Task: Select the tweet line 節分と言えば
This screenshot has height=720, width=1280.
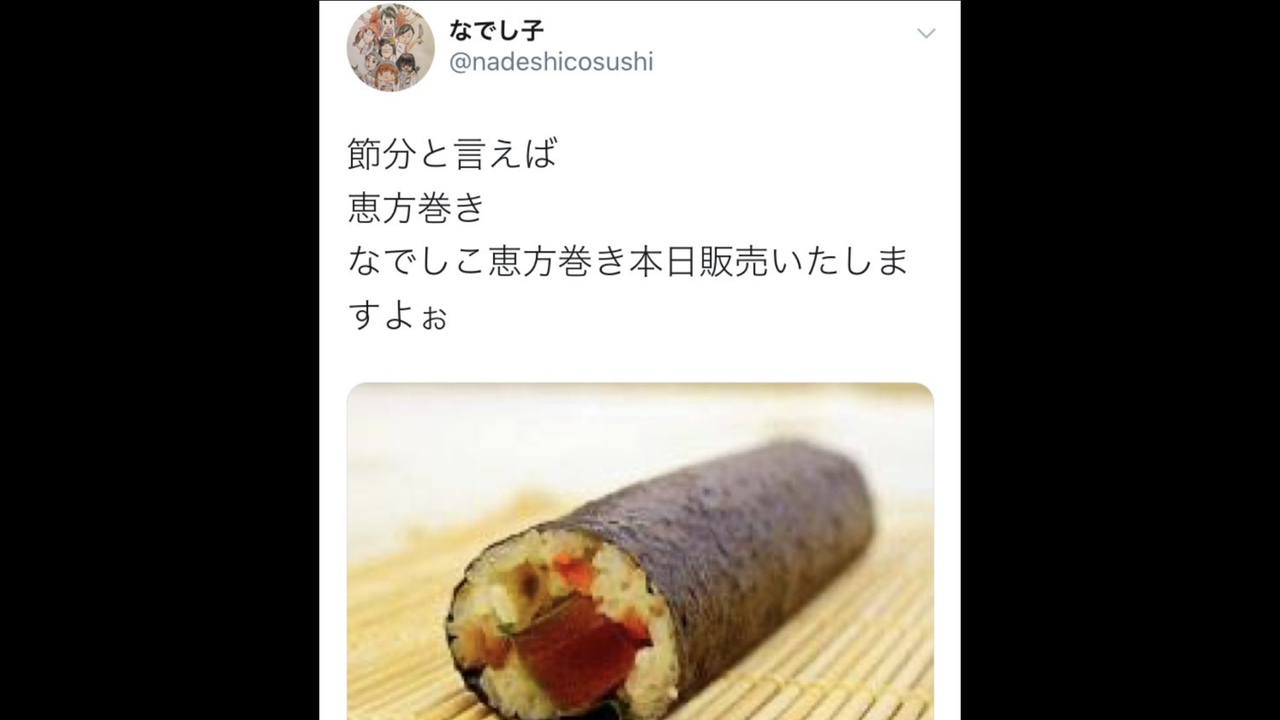Action: pyautogui.click(x=452, y=153)
